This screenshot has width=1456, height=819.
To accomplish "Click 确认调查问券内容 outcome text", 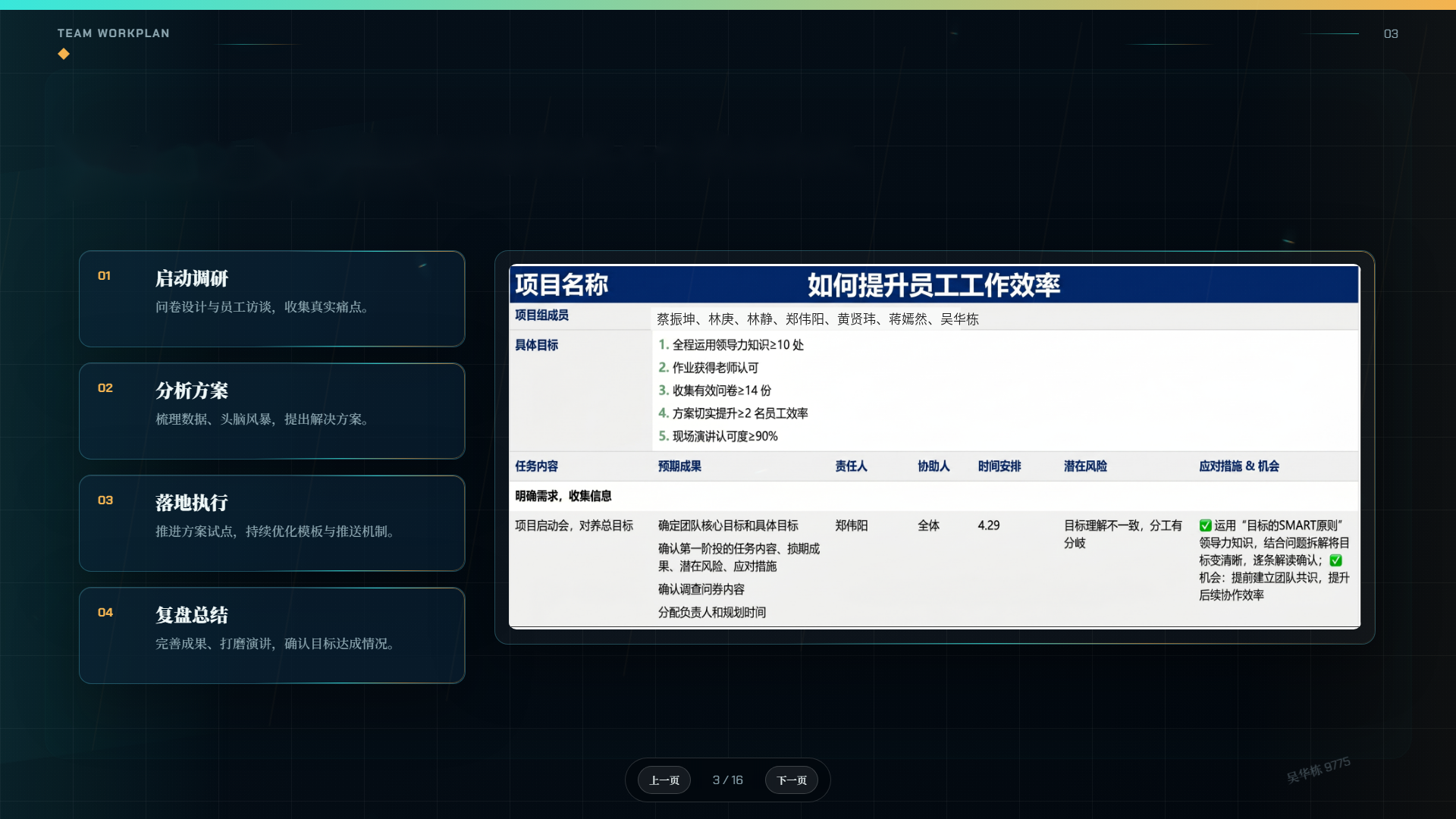I will (x=701, y=589).
